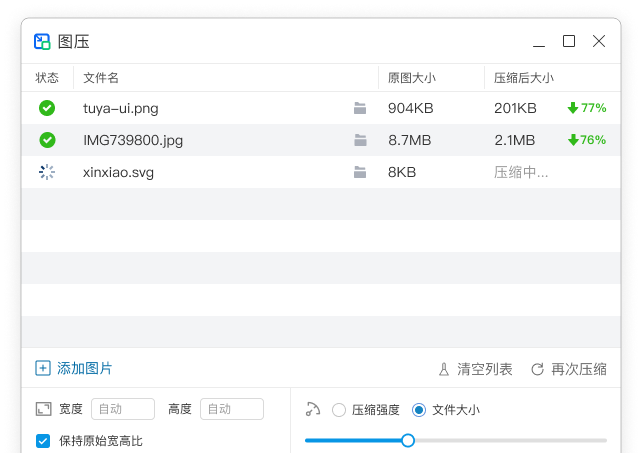Click compressed size 201KB

point(515,108)
